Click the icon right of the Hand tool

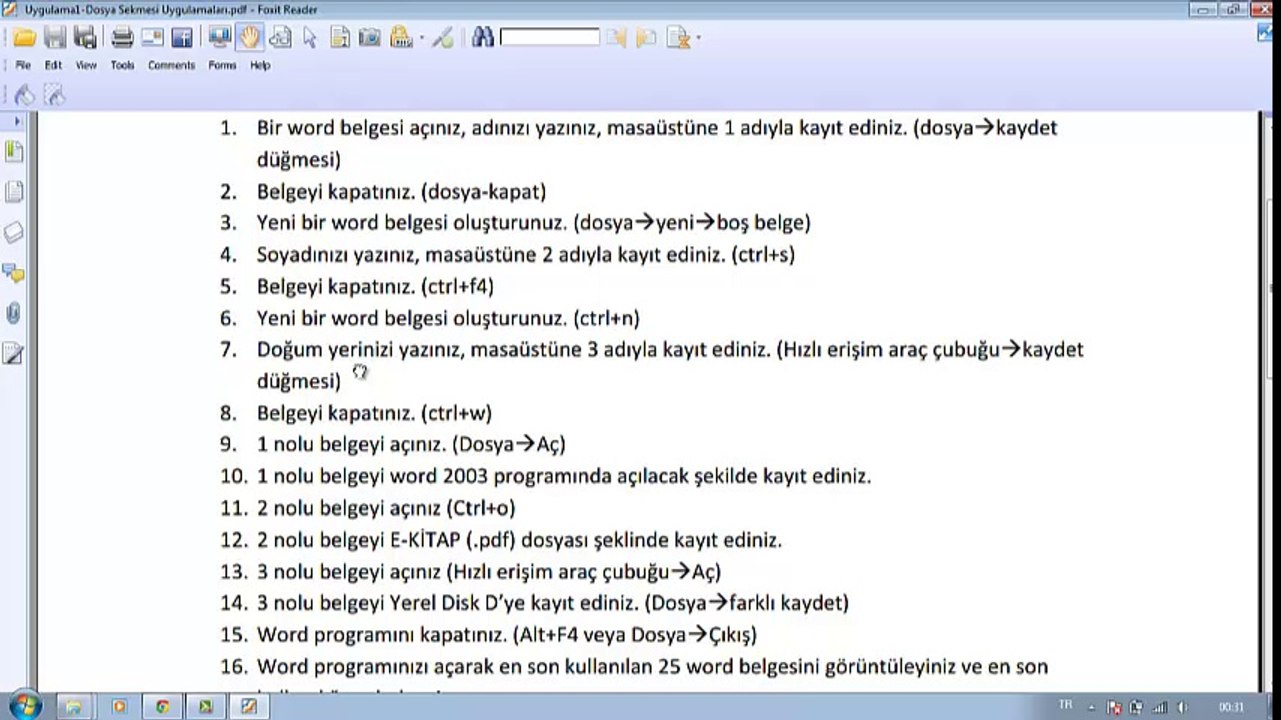pyautogui.click(x=280, y=38)
